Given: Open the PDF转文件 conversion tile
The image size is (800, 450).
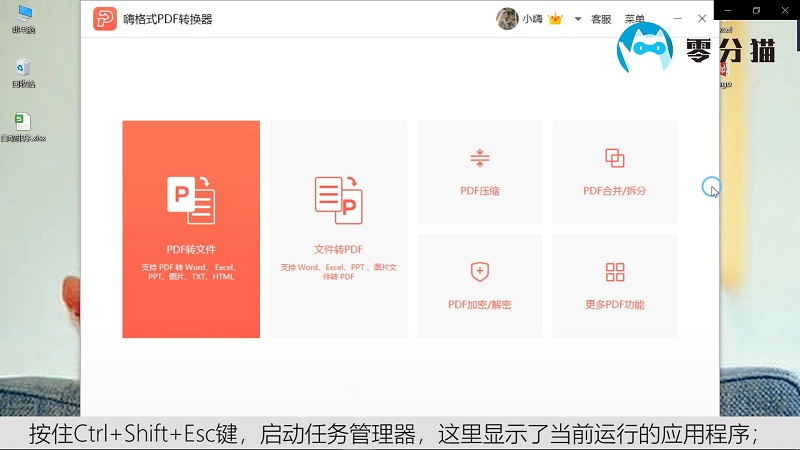Looking at the screenshot, I should [x=191, y=229].
